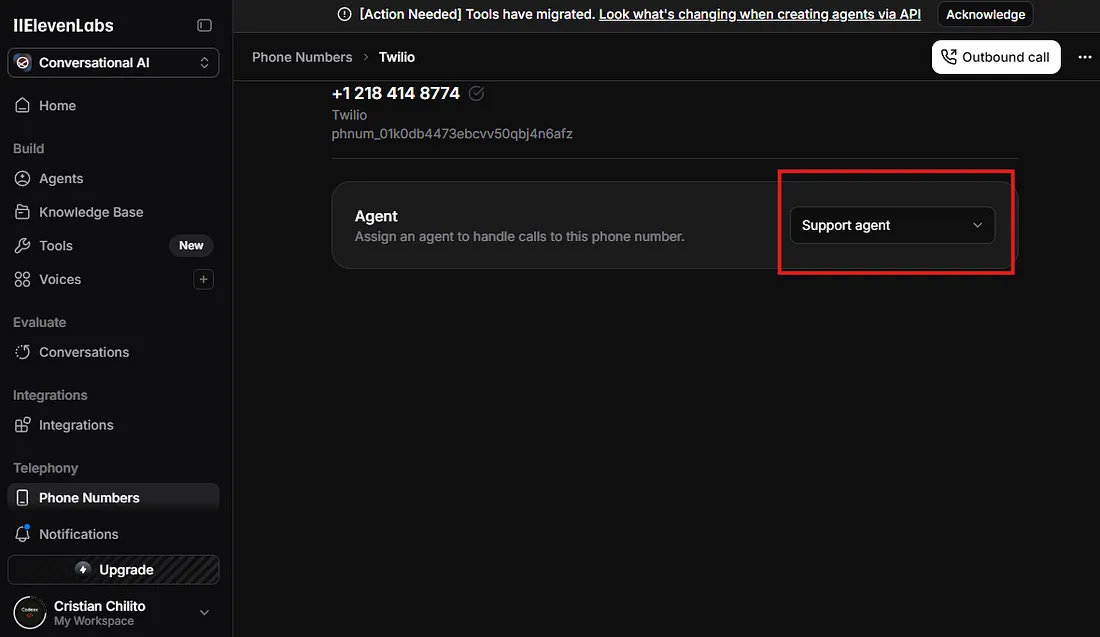Select Phone Numbers in sidebar
Viewport: 1100px width, 637px height.
[x=113, y=497]
